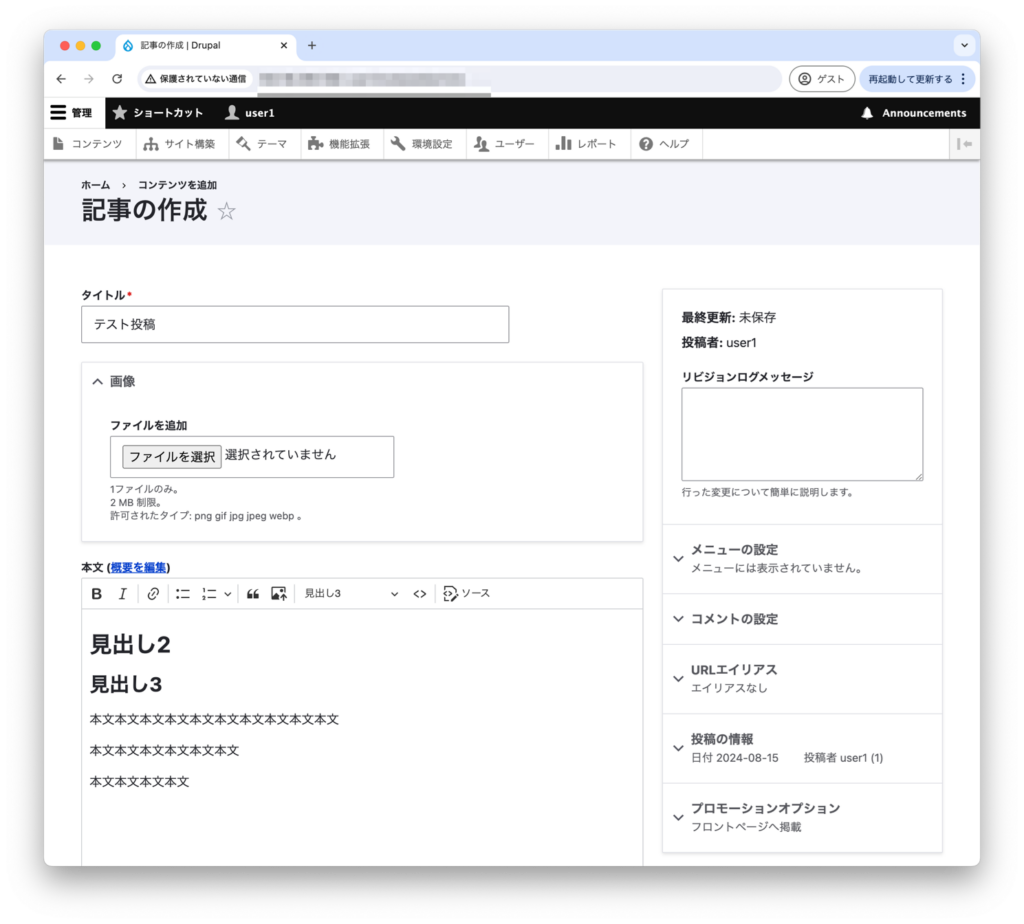Image resolution: width=1024 pixels, height=924 pixels.
Task: Open the 見出し3 heading style dropdown
Action: [351, 594]
